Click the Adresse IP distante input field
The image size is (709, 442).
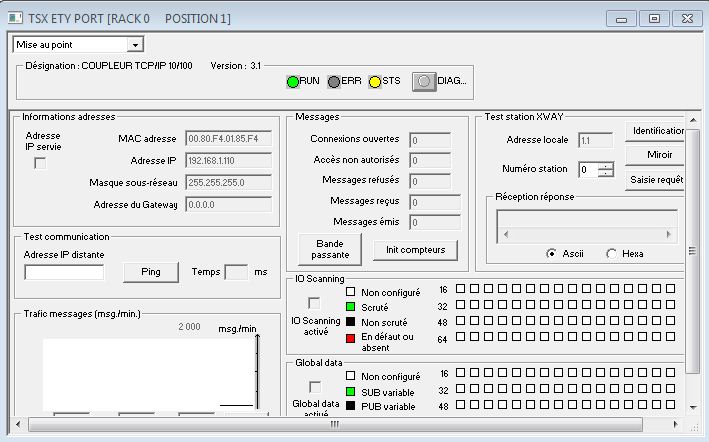point(64,272)
